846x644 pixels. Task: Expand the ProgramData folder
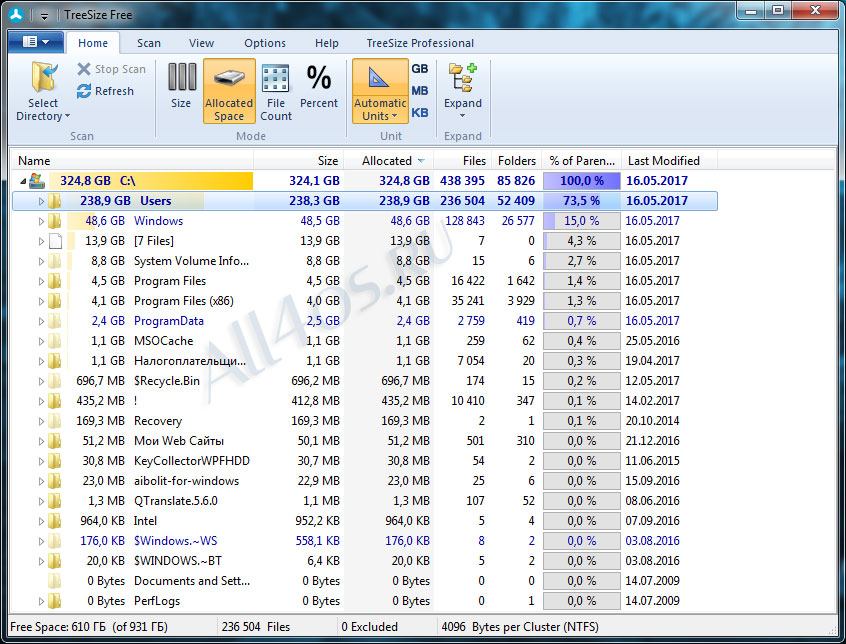pos(41,321)
